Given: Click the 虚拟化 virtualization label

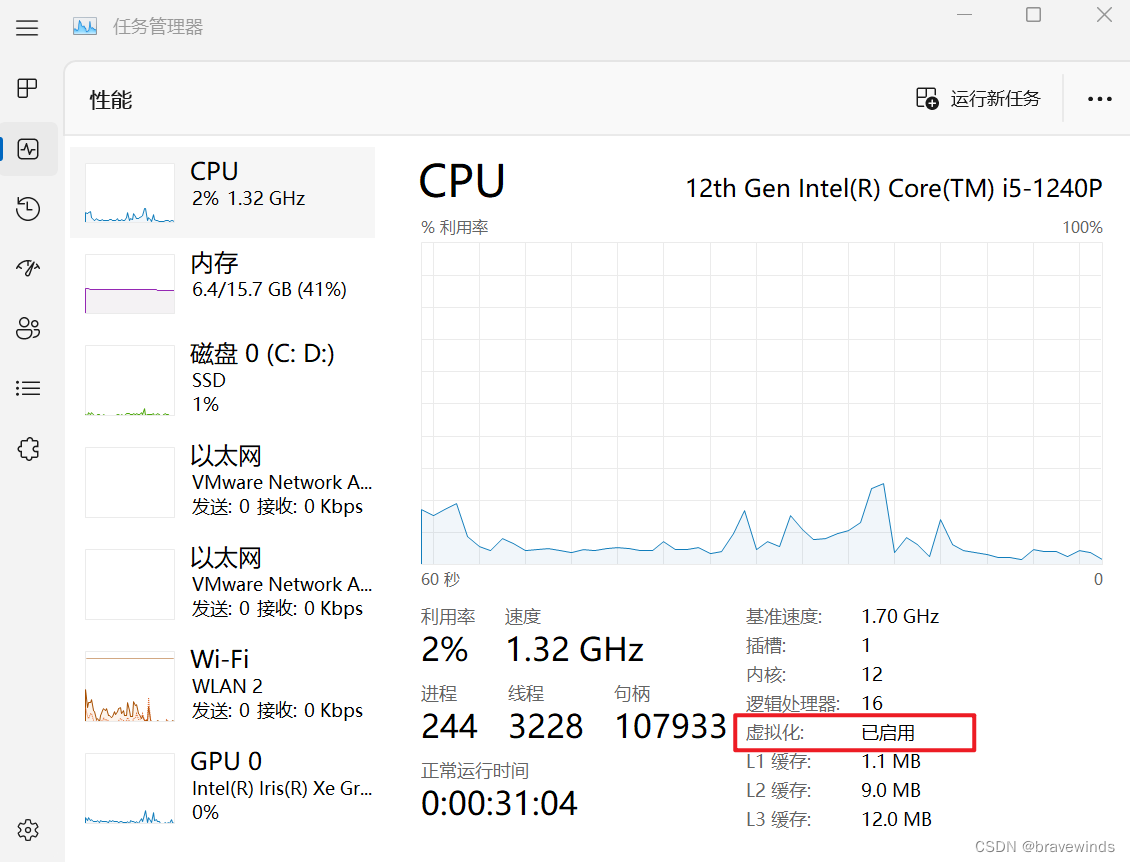Looking at the screenshot, I should point(775,732).
